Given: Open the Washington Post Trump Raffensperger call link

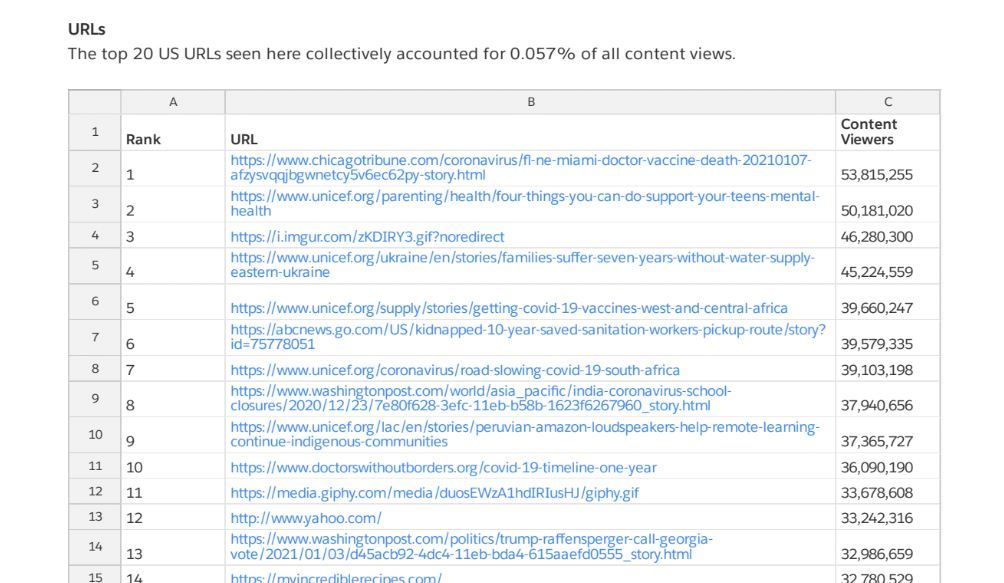Looking at the screenshot, I should point(471,540).
